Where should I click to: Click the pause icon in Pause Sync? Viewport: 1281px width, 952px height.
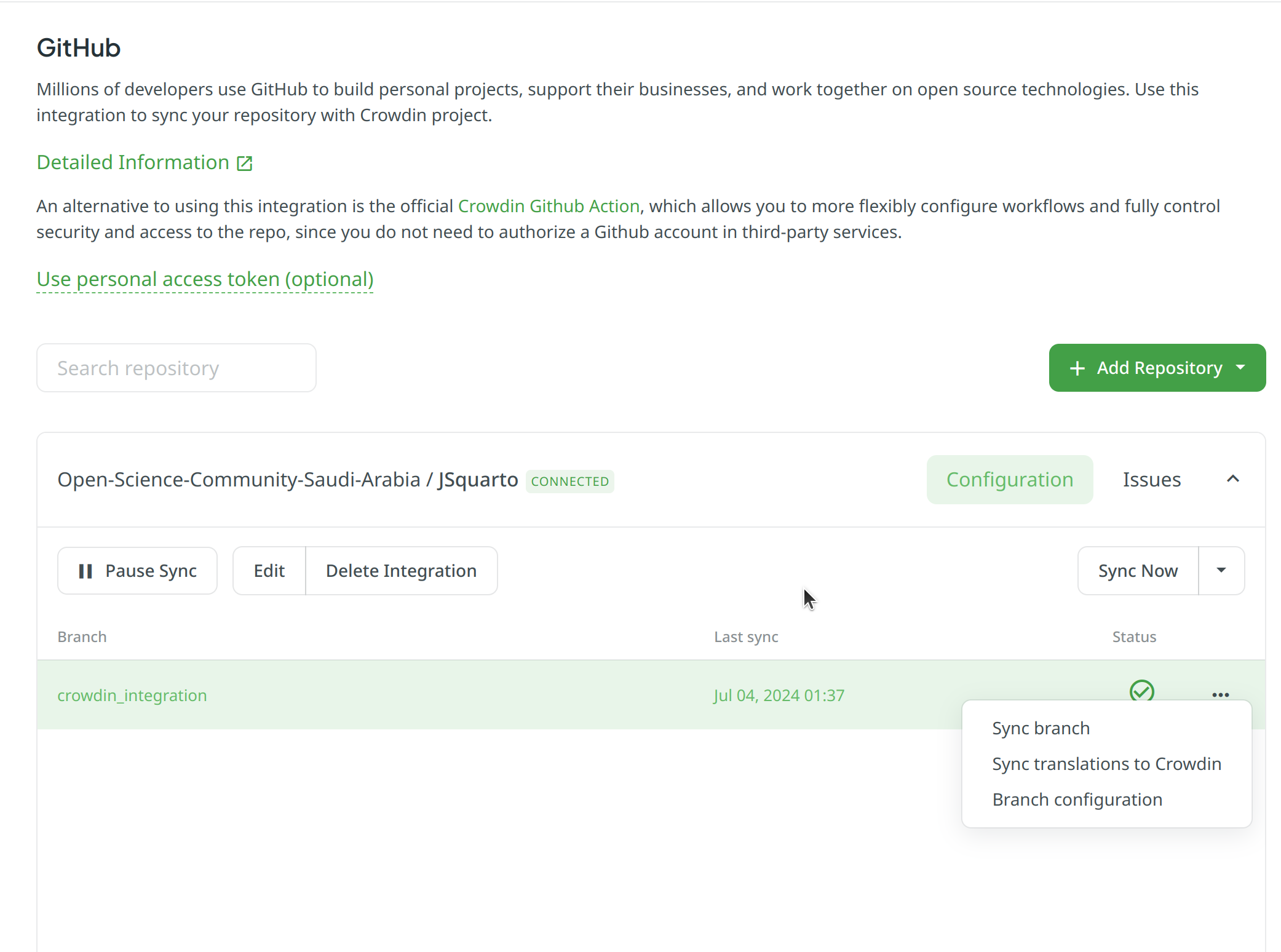tap(85, 571)
